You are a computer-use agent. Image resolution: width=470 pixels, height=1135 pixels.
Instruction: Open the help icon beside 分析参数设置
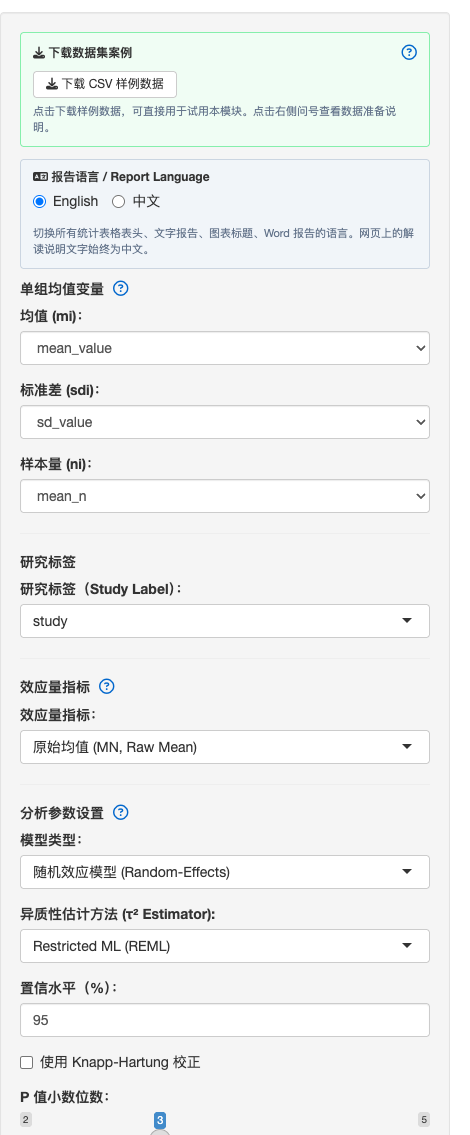121,812
